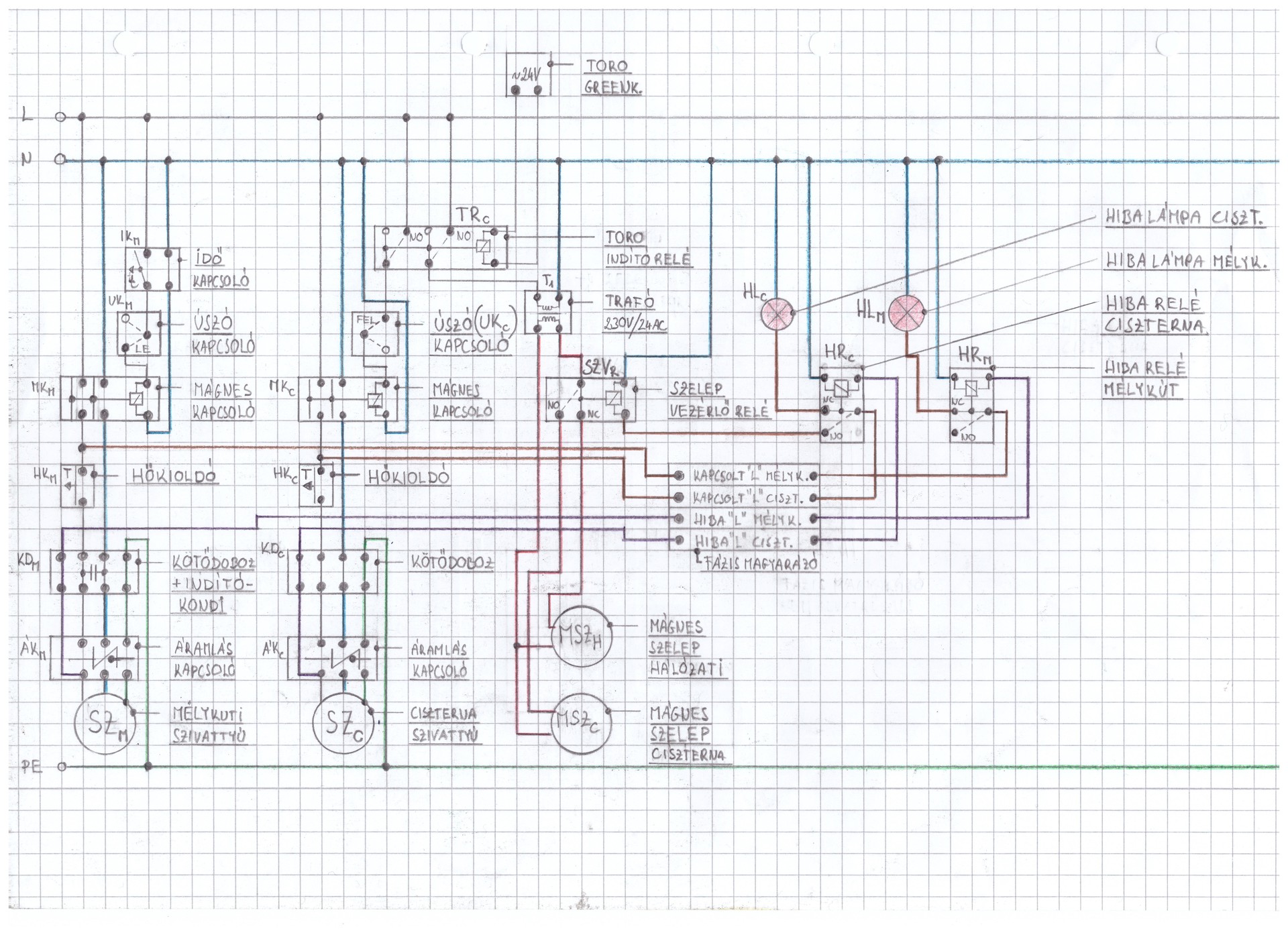1288x935 pixels.
Task: Select the MSZC solenoid valve symbol
Action: click(580, 723)
